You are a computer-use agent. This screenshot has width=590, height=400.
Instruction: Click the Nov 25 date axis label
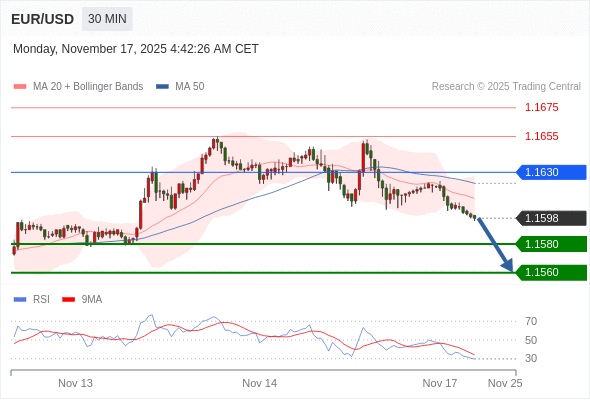click(x=505, y=383)
